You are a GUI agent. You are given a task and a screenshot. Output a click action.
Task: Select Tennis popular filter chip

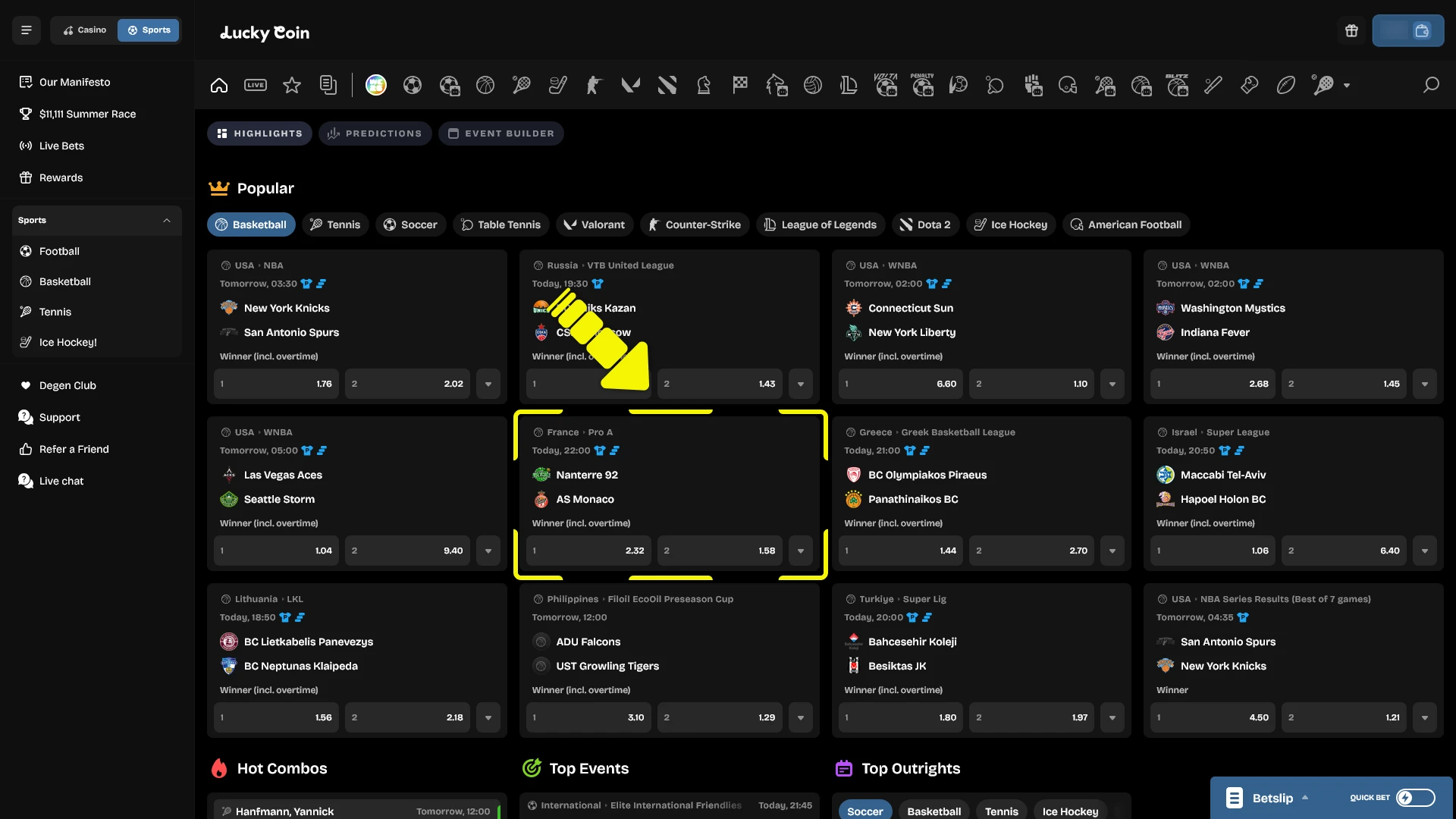pos(334,224)
